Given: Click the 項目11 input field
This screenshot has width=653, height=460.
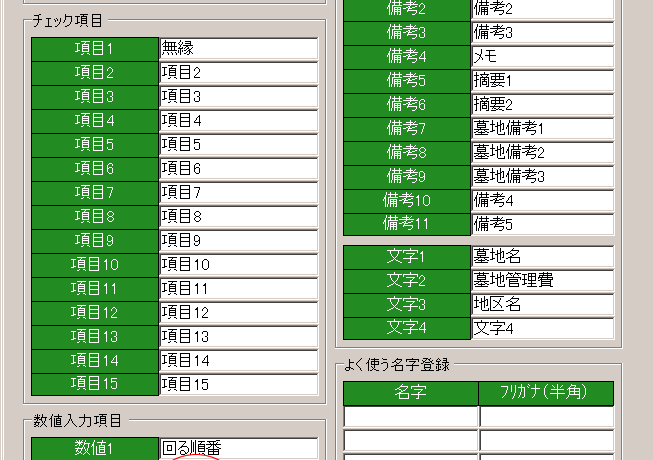Looking at the screenshot, I should (239, 288).
